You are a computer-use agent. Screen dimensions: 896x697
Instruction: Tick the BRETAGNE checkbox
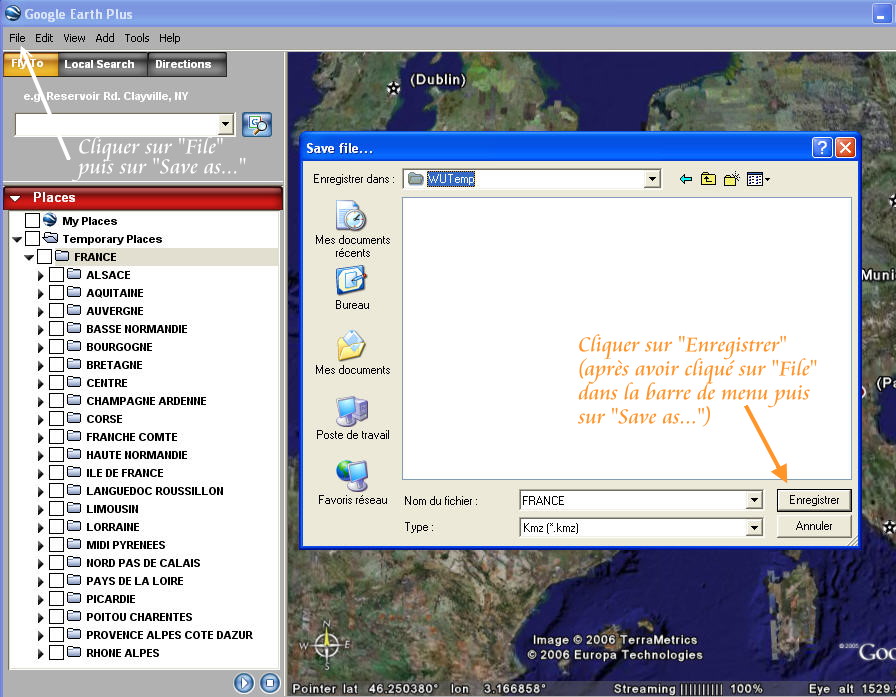pos(57,364)
